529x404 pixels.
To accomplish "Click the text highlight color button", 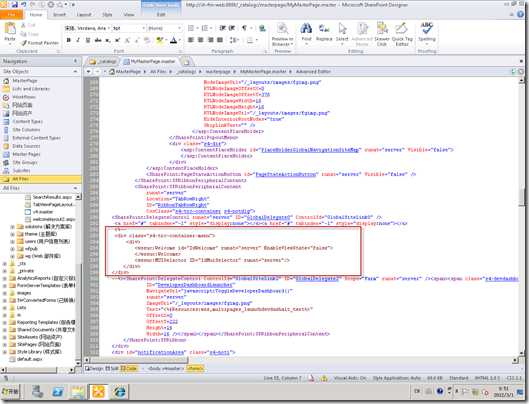I will [159, 40].
